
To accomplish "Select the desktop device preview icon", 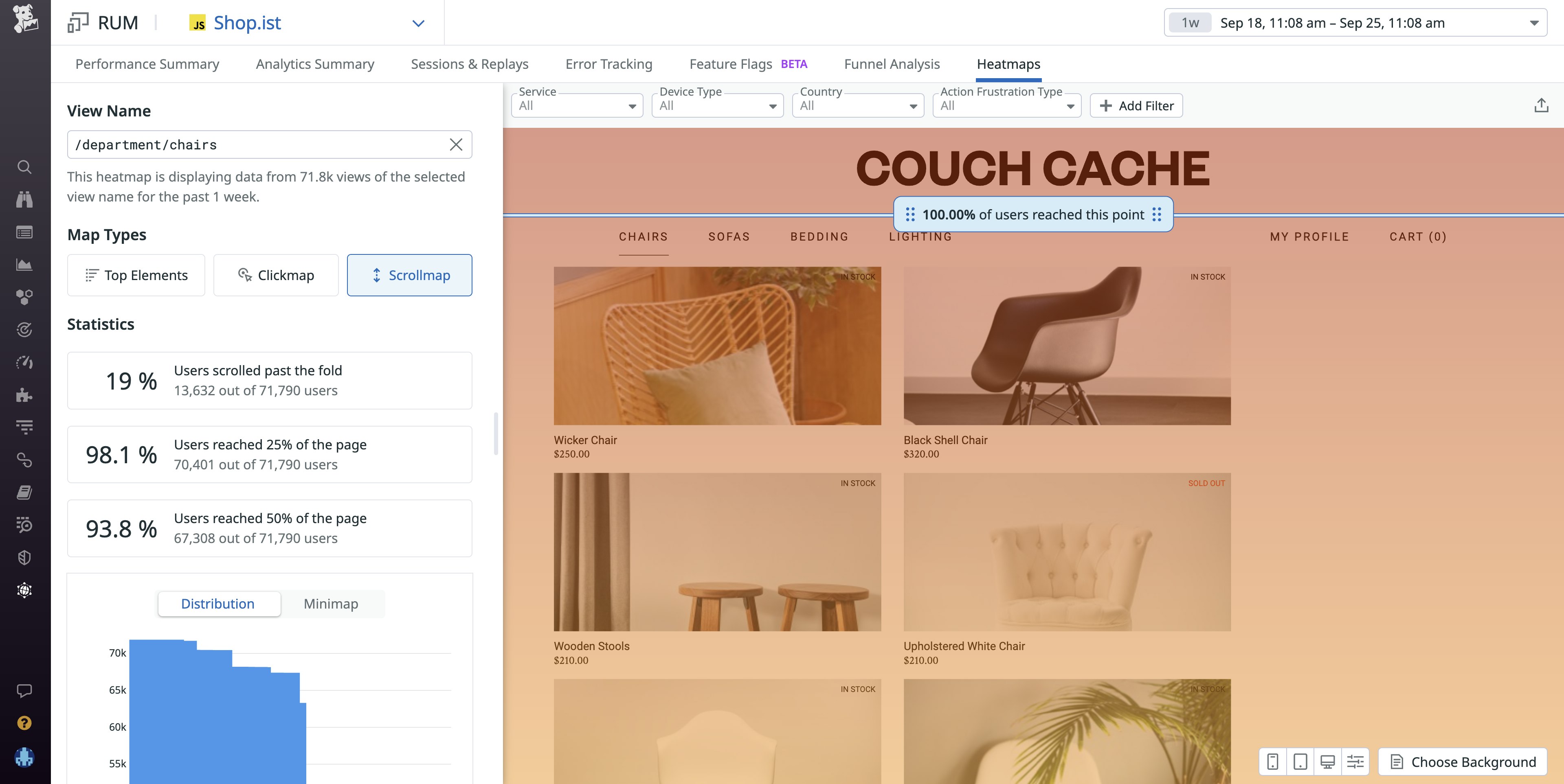I will [x=1327, y=762].
